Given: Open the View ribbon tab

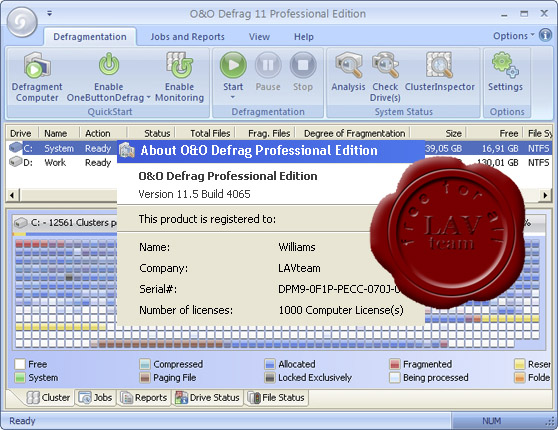Looking at the screenshot, I should (259, 37).
